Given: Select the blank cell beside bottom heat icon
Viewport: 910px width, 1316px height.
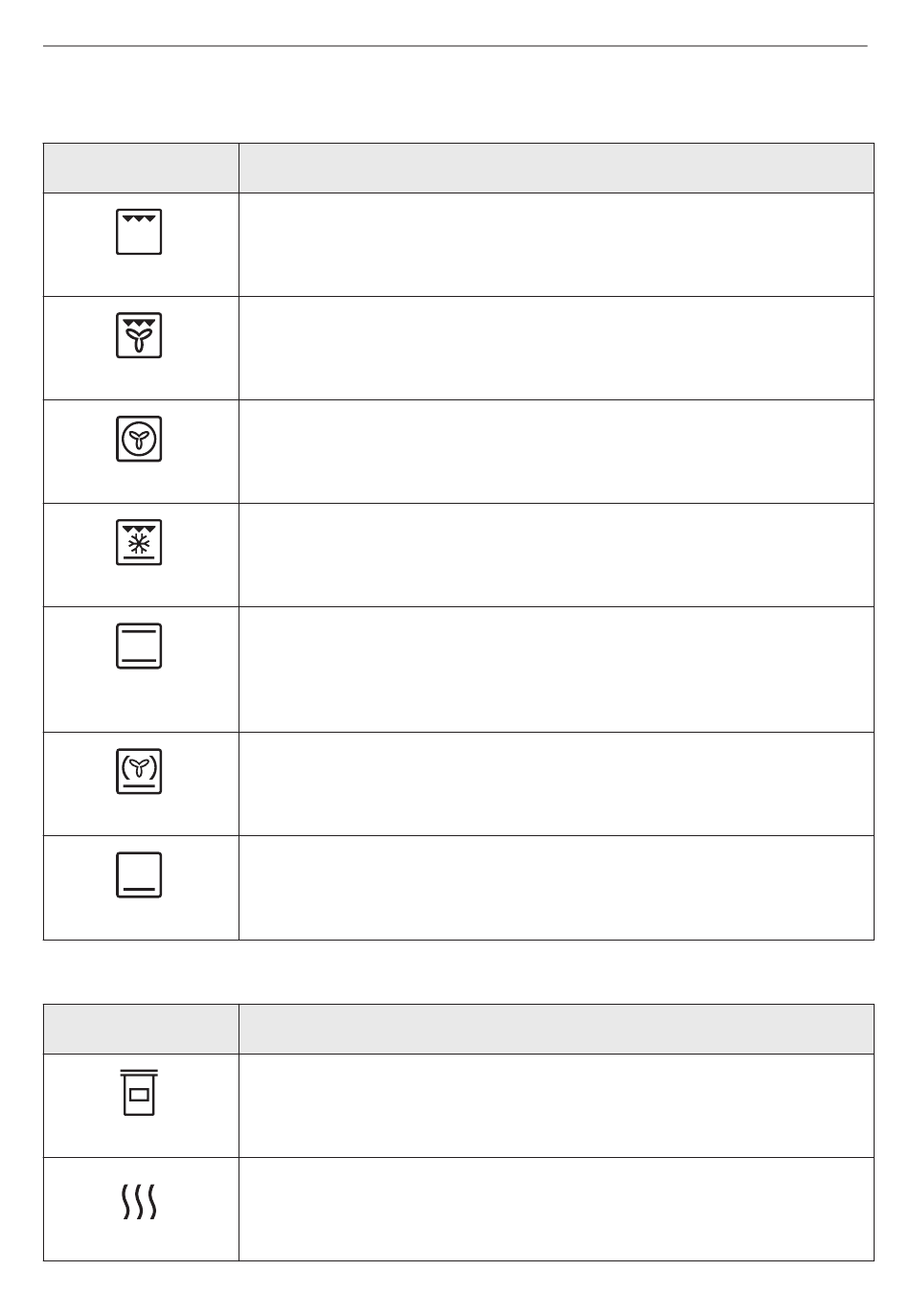Looking at the screenshot, I should (557, 888).
